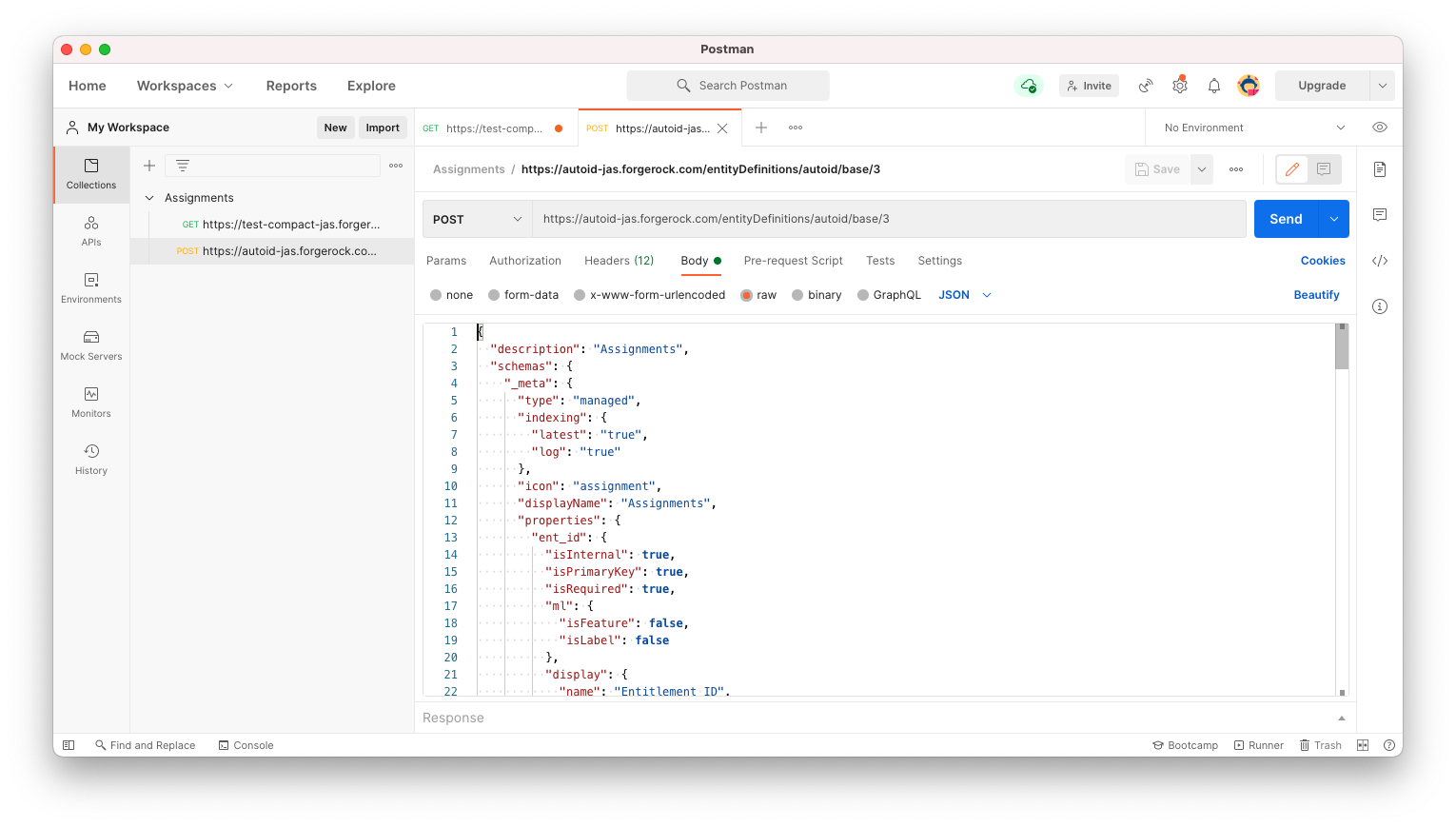Click the Send button
This screenshot has width=1456, height=827.
pyautogui.click(x=1286, y=219)
